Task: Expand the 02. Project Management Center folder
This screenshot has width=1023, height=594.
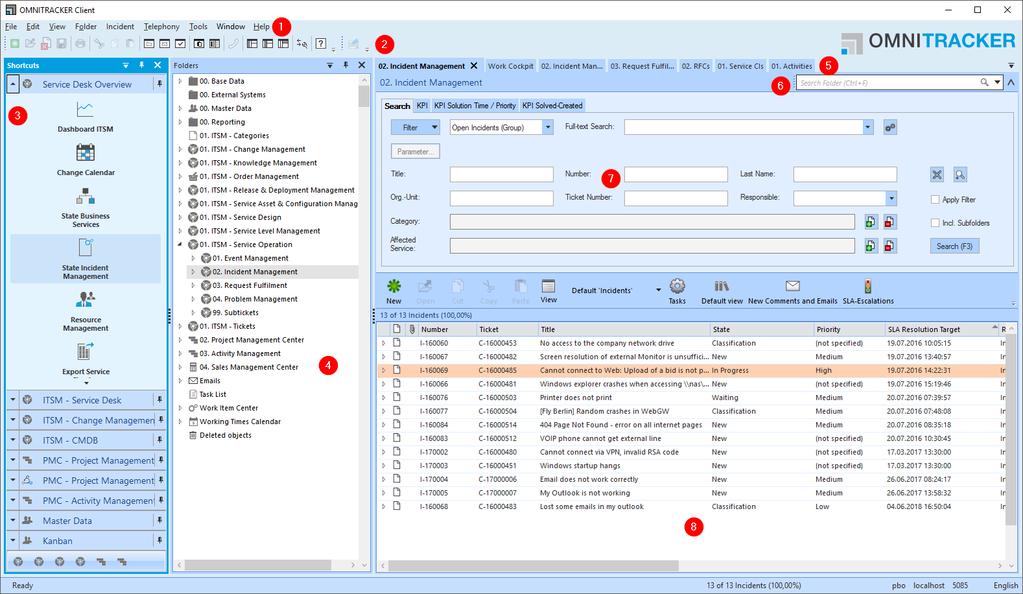Action: tap(180, 340)
